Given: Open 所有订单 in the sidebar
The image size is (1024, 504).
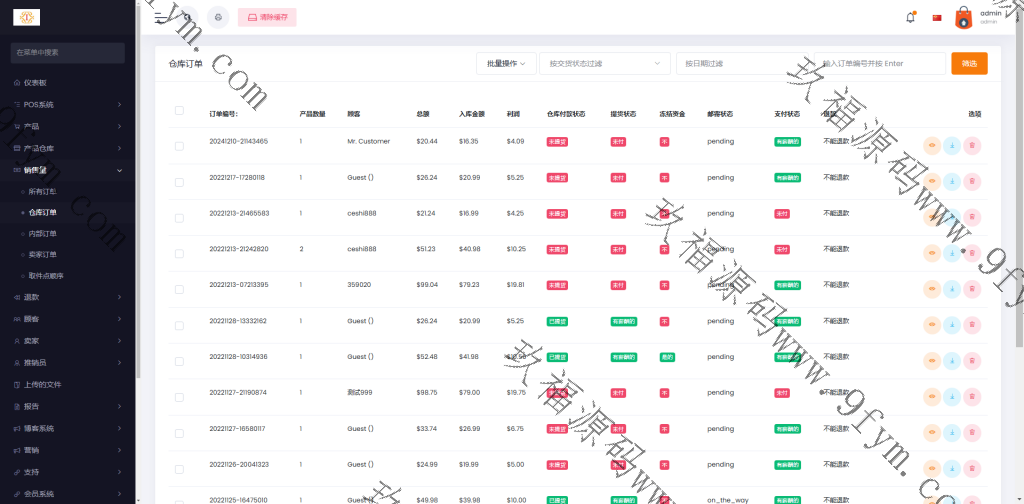Looking at the screenshot, I should coord(43,190).
